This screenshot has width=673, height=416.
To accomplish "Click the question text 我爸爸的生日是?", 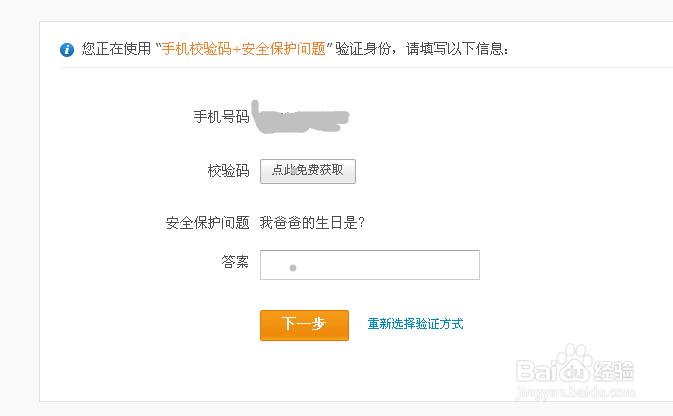I will [x=312, y=223].
